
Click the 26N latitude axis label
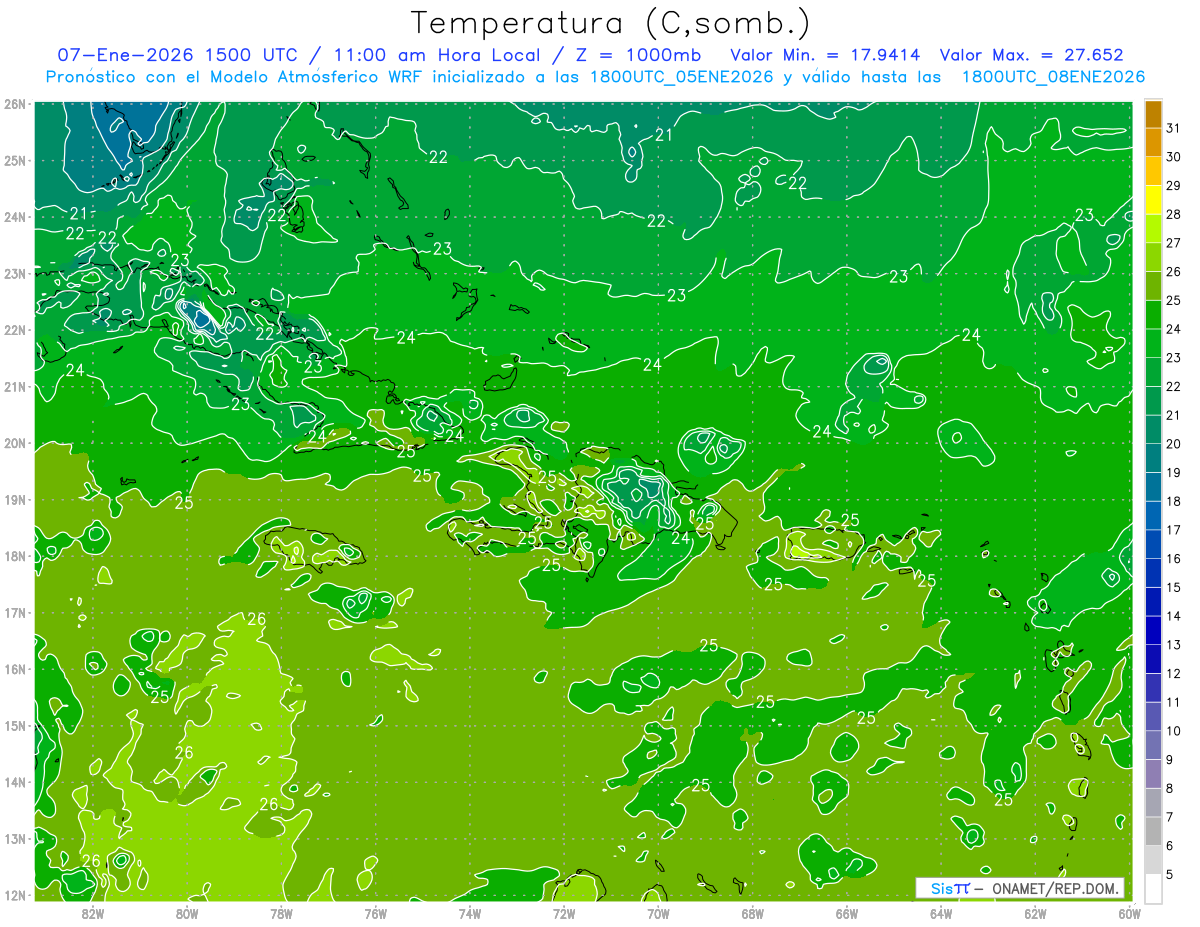pos(15,104)
